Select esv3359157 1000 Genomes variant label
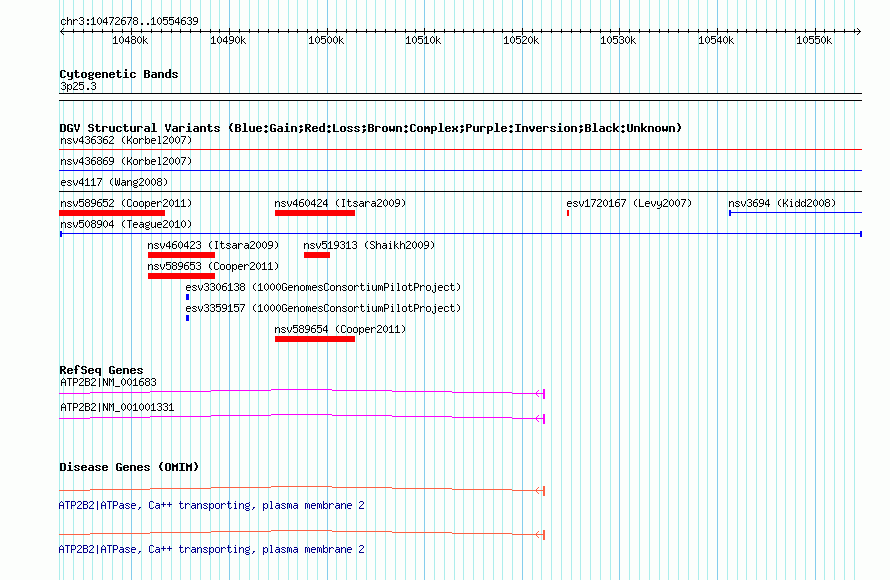Image resolution: width=890 pixels, height=580 pixels. [x=323, y=308]
